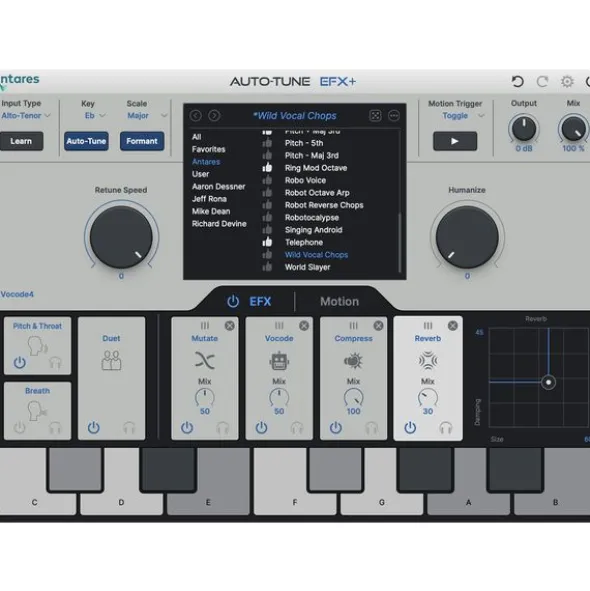Solo the Duet headphones icon
Viewport: 590px width, 591px height.
click(x=129, y=428)
